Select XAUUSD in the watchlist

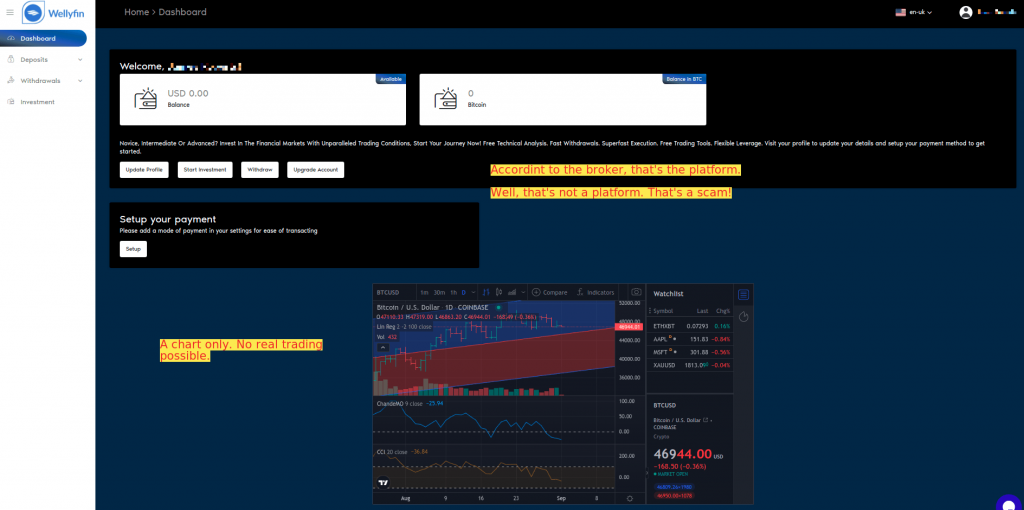point(689,365)
